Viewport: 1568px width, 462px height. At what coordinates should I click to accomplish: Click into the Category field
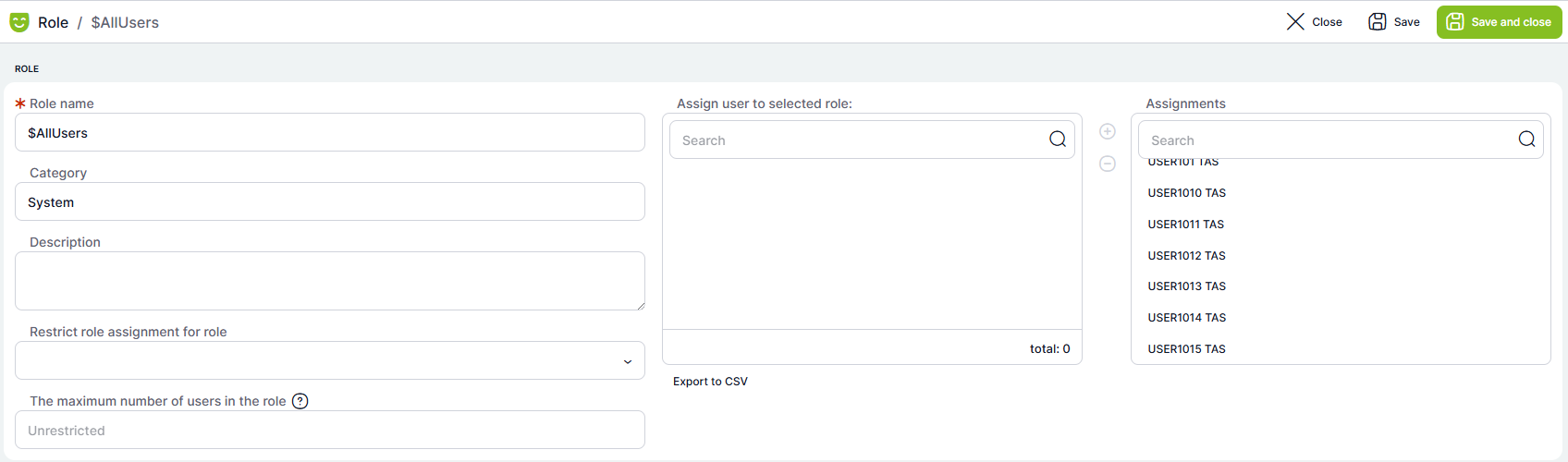click(329, 202)
